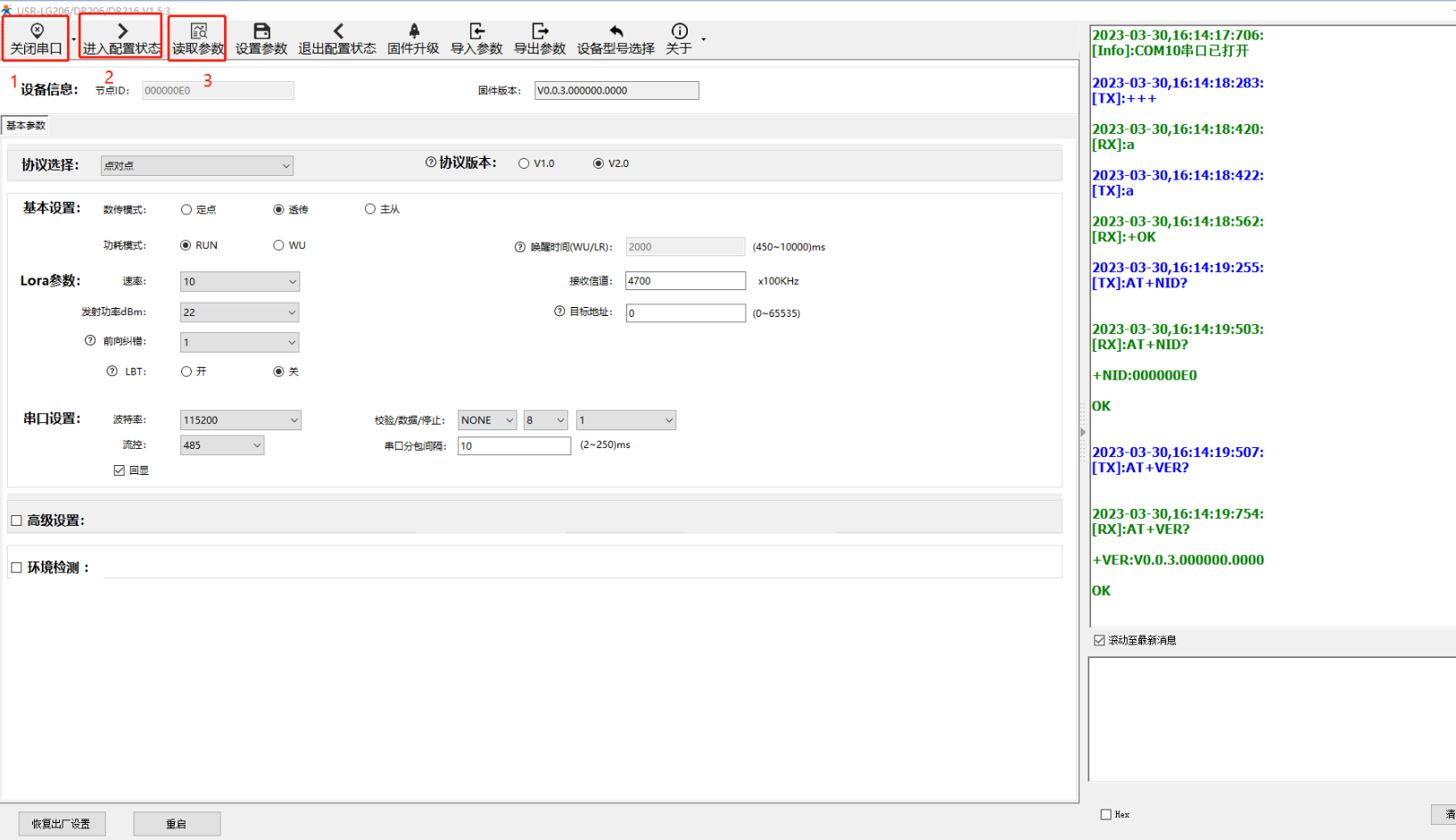Click the 导入参数 import icon
The width and height of the screenshot is (1456, 840).
(x=476, y=32)
